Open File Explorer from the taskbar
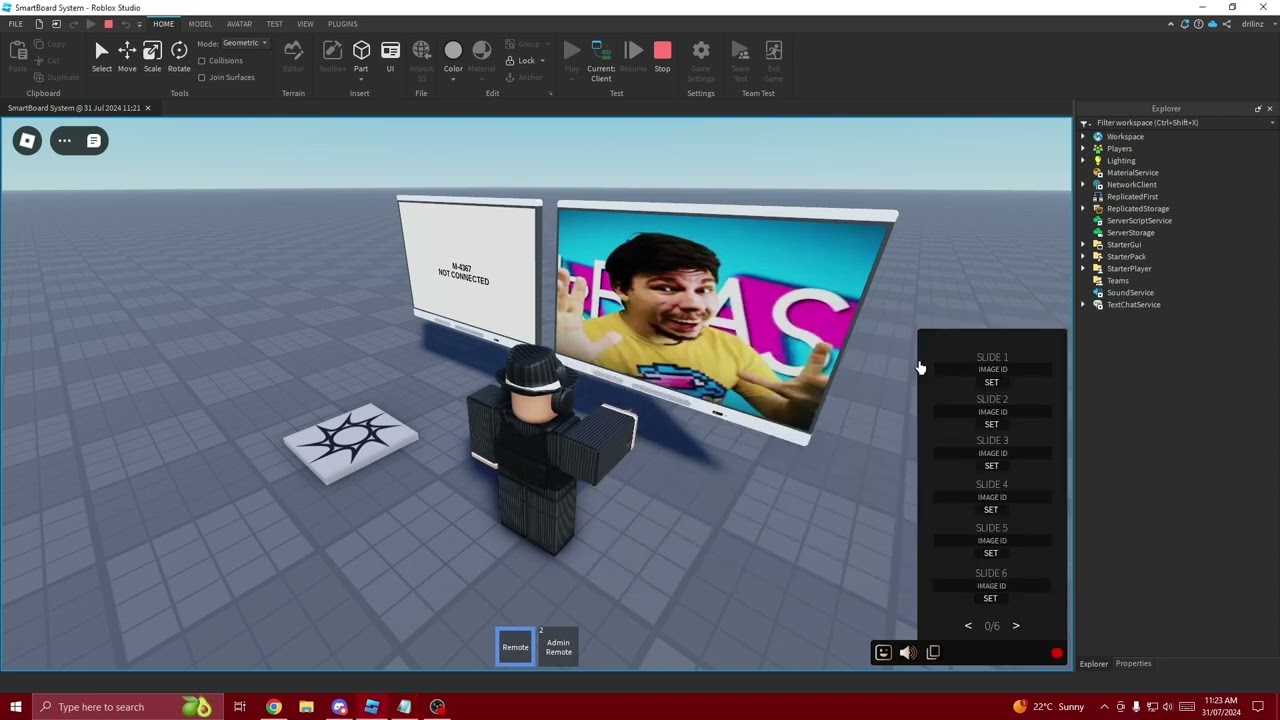The height and width of the screenshot is (720, 1280). 306,707
